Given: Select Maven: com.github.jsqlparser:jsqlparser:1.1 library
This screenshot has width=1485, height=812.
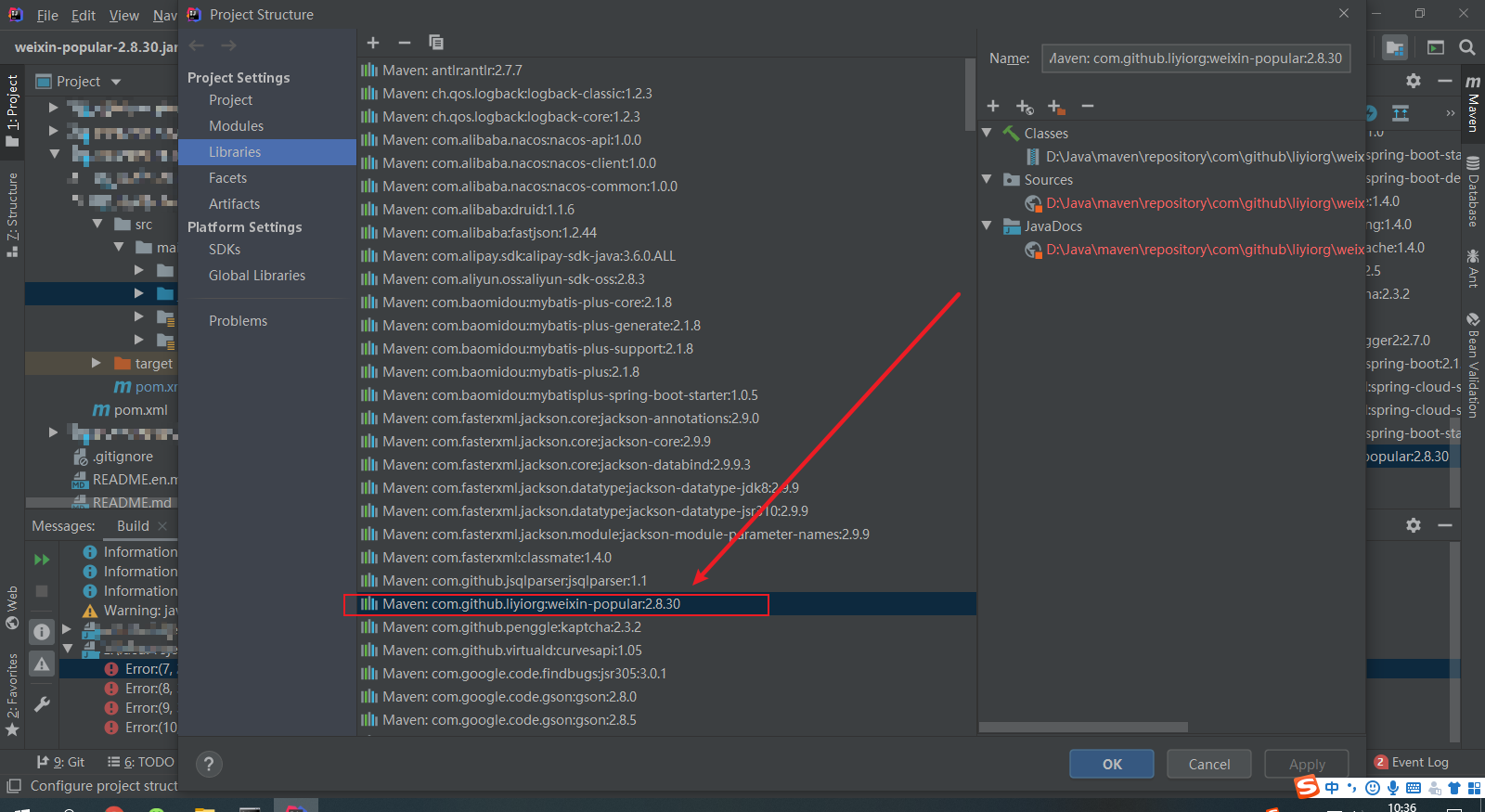Looking at the screenshot, I should click(666, 580).
